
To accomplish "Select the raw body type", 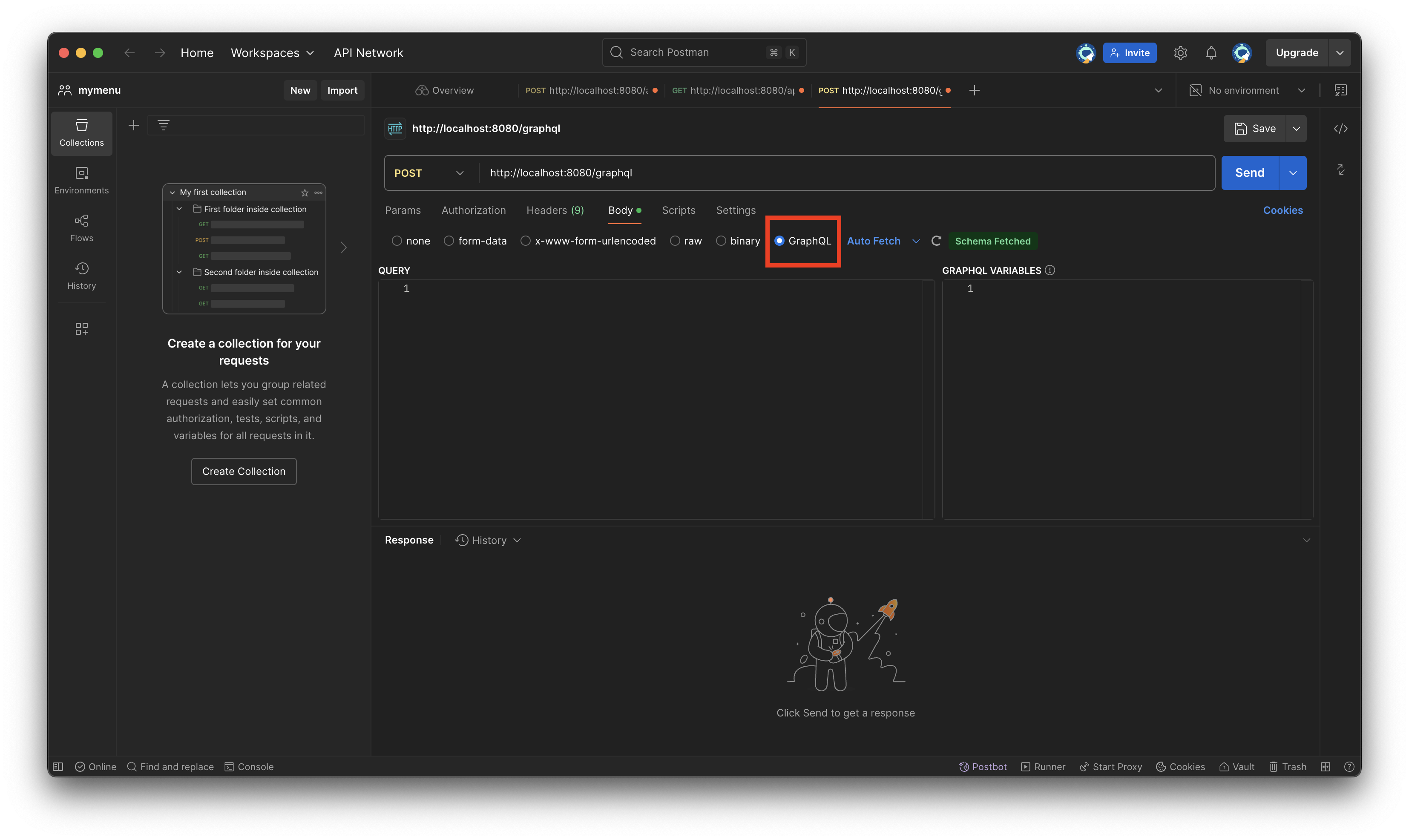I will tap(675, 241).
